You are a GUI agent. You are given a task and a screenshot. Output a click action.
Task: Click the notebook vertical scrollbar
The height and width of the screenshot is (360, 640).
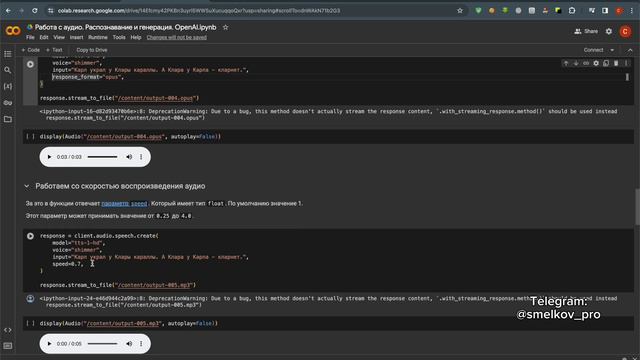(637, 206)
